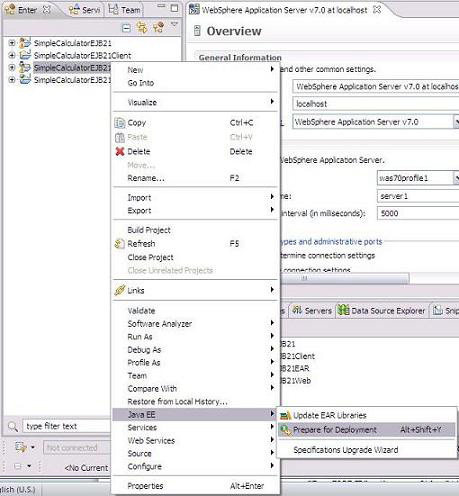
Task: Choose Restore from Local History...
Action: (x=196, y=402)
